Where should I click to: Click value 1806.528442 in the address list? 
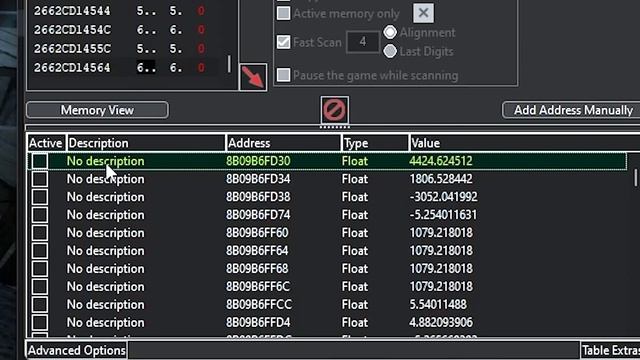441,179
